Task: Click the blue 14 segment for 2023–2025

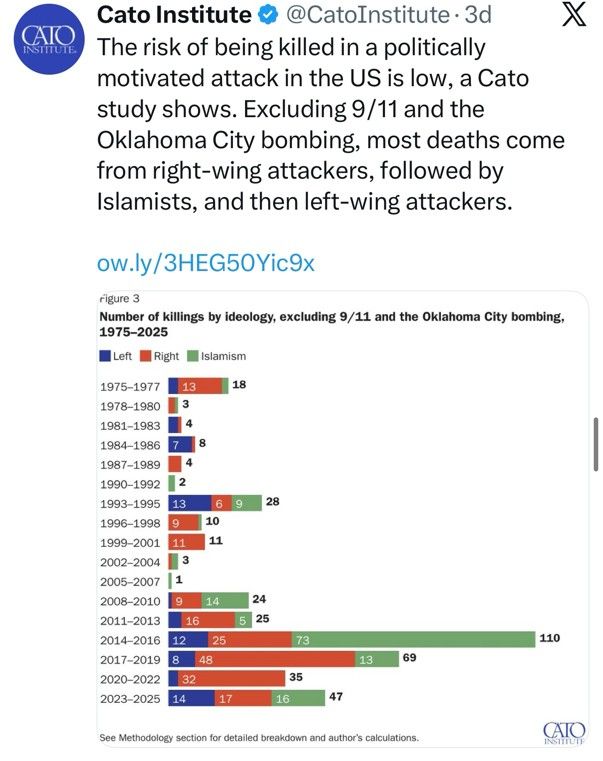Action: point(192,698)
